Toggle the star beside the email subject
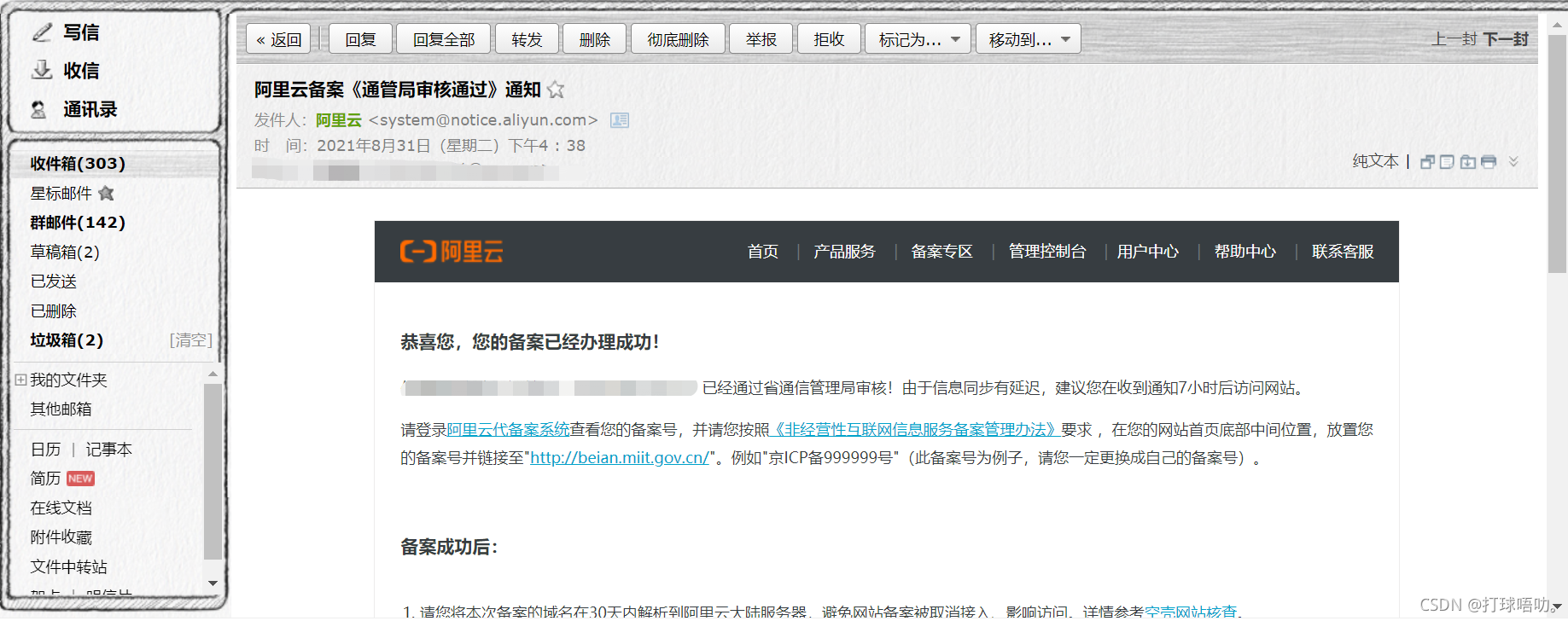The width and height of the screenshot is (1568, 621). [x=556, y=90]
